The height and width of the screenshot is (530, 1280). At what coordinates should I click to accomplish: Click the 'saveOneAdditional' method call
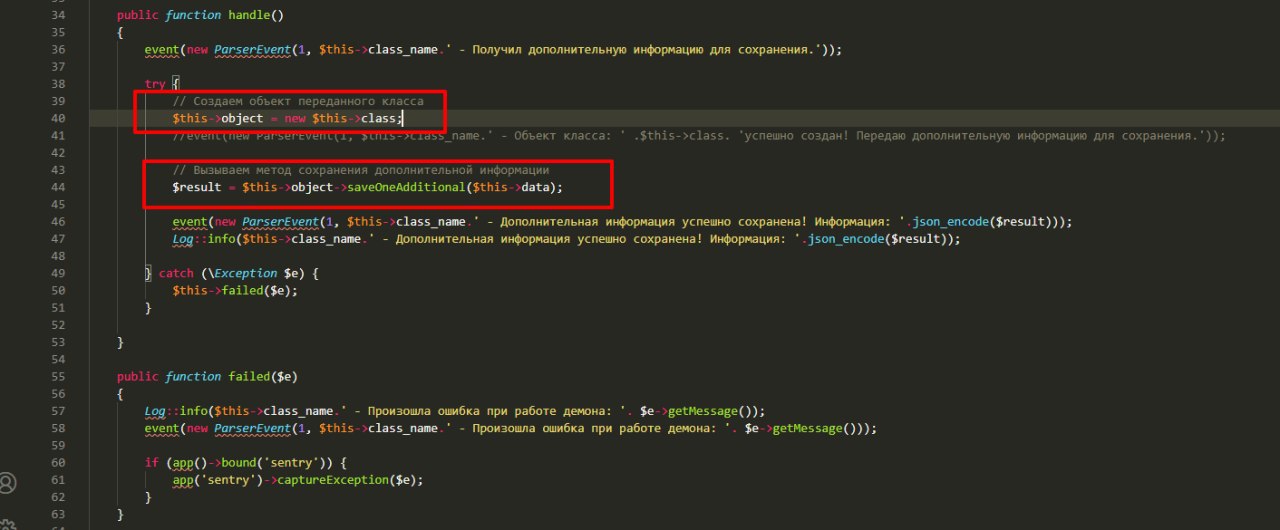[407, 187]
